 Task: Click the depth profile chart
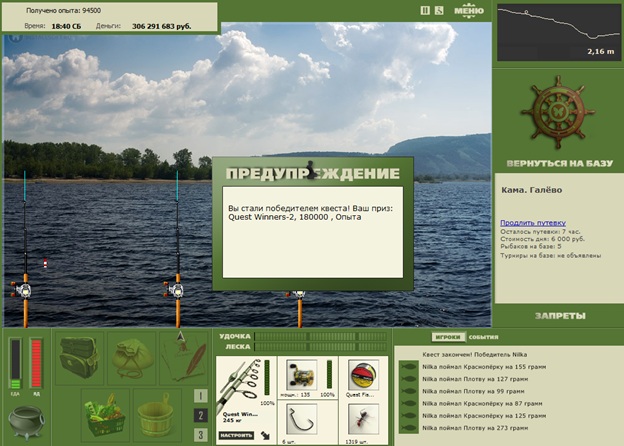tap(558, 33)
